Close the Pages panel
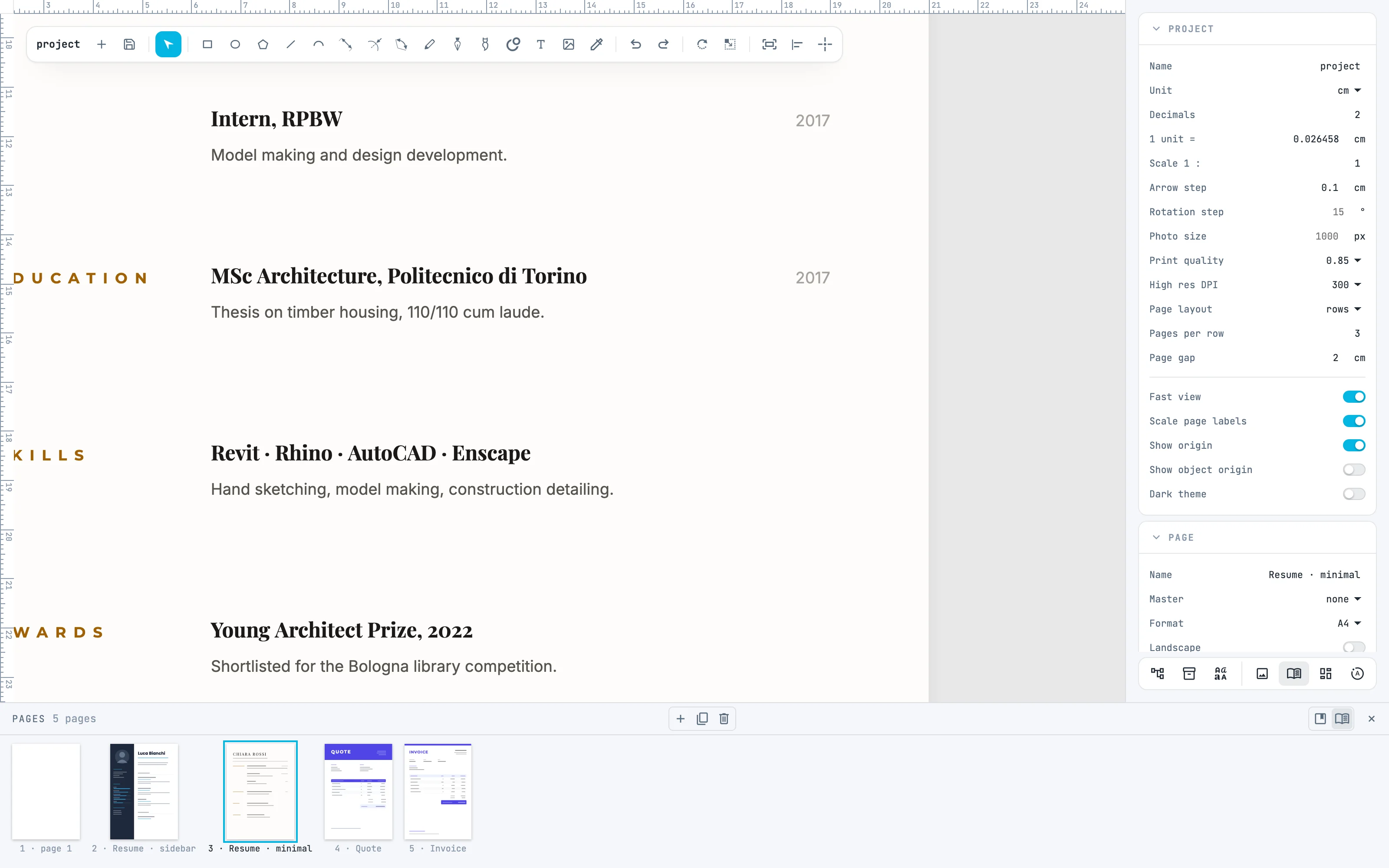Image resolution: width=1389 pixels, height=868 pixels. (1371, 719)
